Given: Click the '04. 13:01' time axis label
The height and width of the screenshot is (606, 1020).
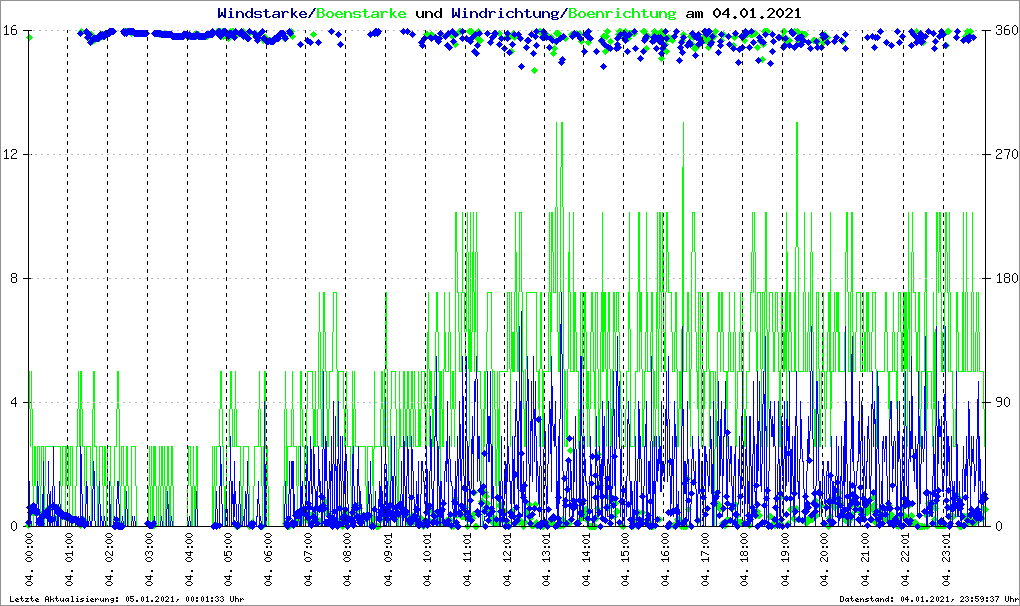Looking at the screenshot, I should tap(546, 560).
